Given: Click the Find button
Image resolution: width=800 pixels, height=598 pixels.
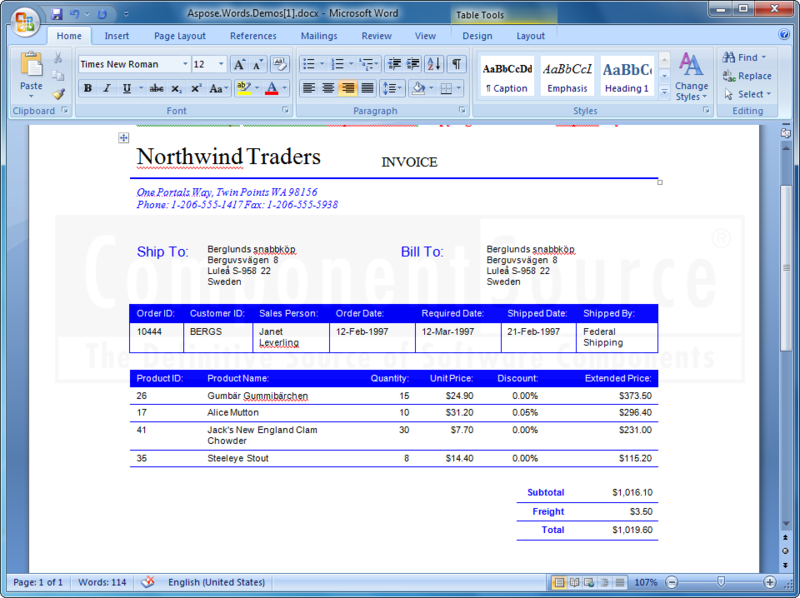Looking at the screenshot, I should pyautogui.click(x=744, y=58).
